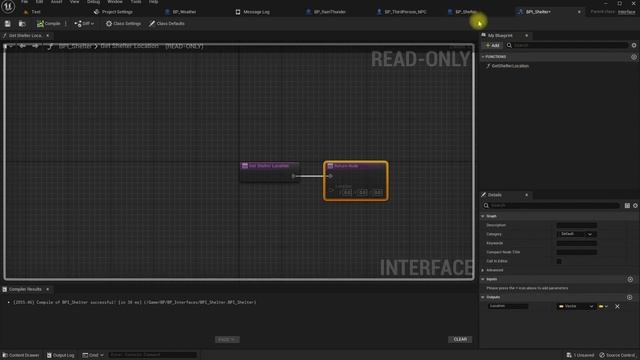Collapse the Inputs section
Screen dimensions: 640x360
tap(483, 279)
